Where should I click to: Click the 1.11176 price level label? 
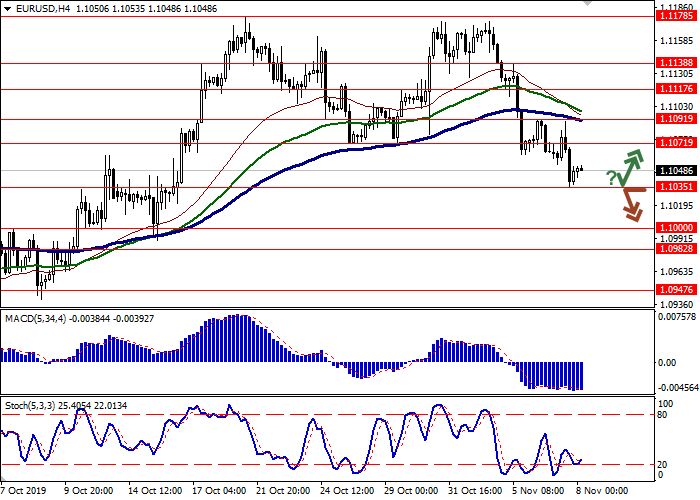tap(675, 88)
